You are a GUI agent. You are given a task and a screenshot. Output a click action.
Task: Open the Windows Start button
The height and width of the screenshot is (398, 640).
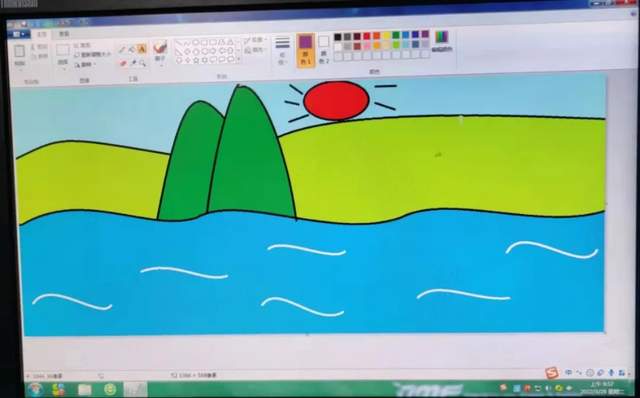[x=36, y=389]
